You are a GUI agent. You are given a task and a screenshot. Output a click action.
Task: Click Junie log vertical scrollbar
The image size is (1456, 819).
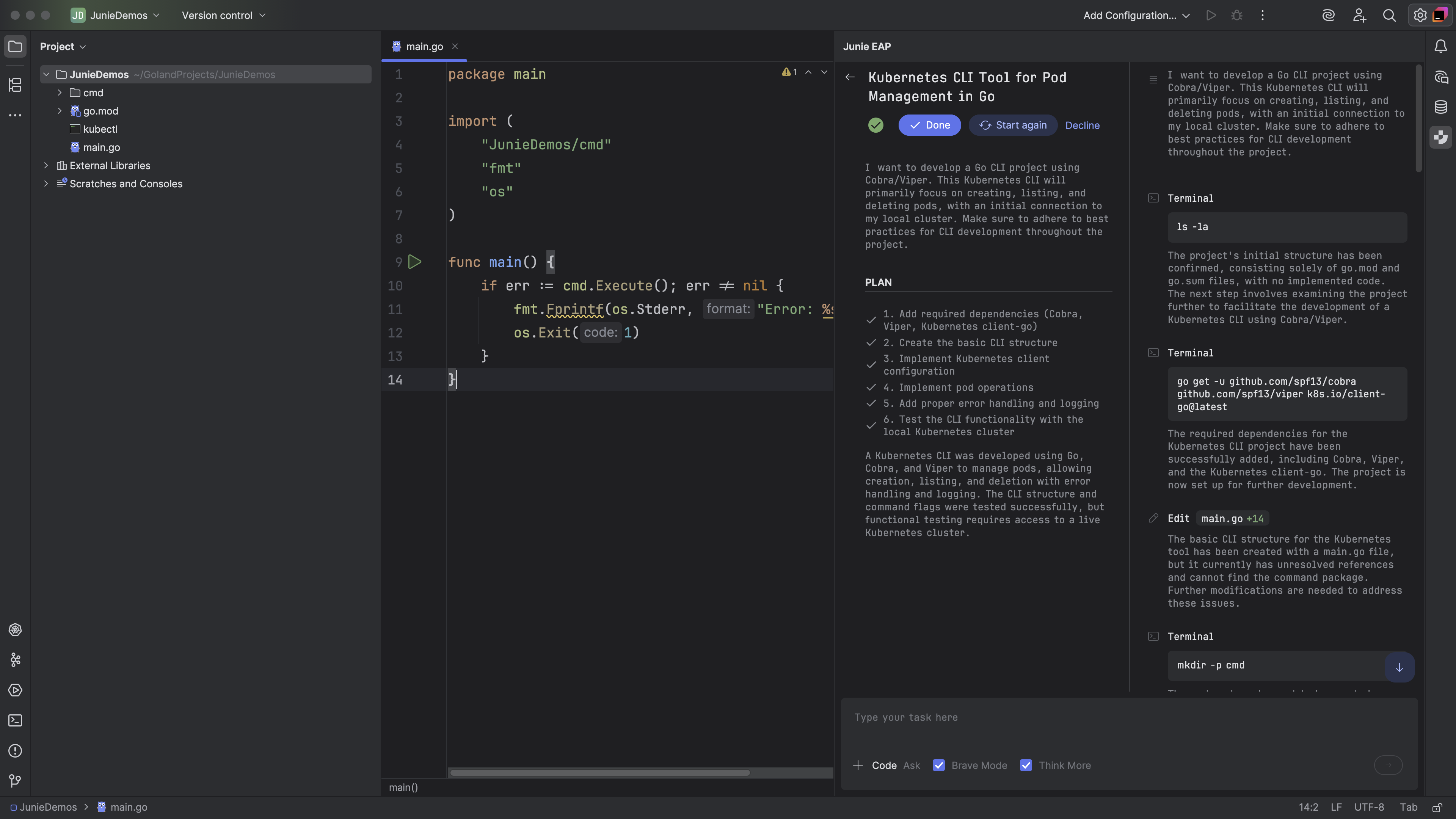coord(1418,119)
